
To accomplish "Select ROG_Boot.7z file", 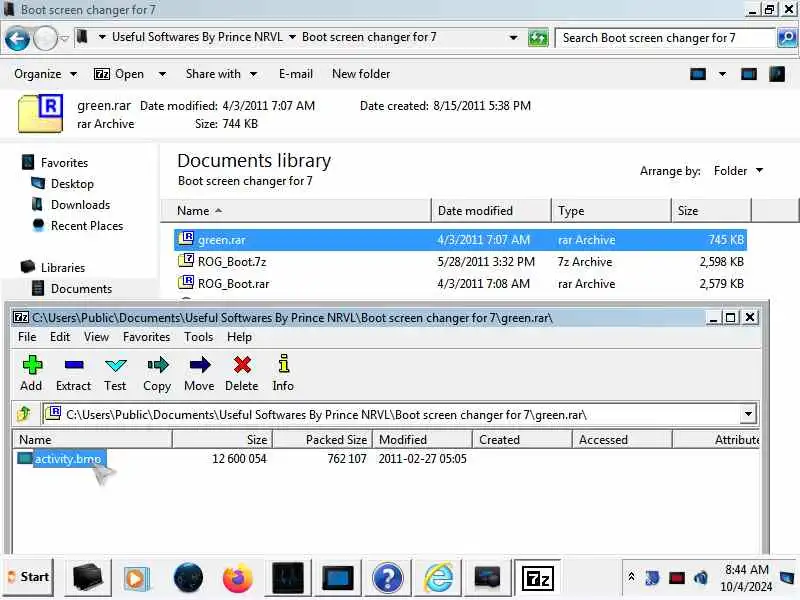I will coord(460,262).
